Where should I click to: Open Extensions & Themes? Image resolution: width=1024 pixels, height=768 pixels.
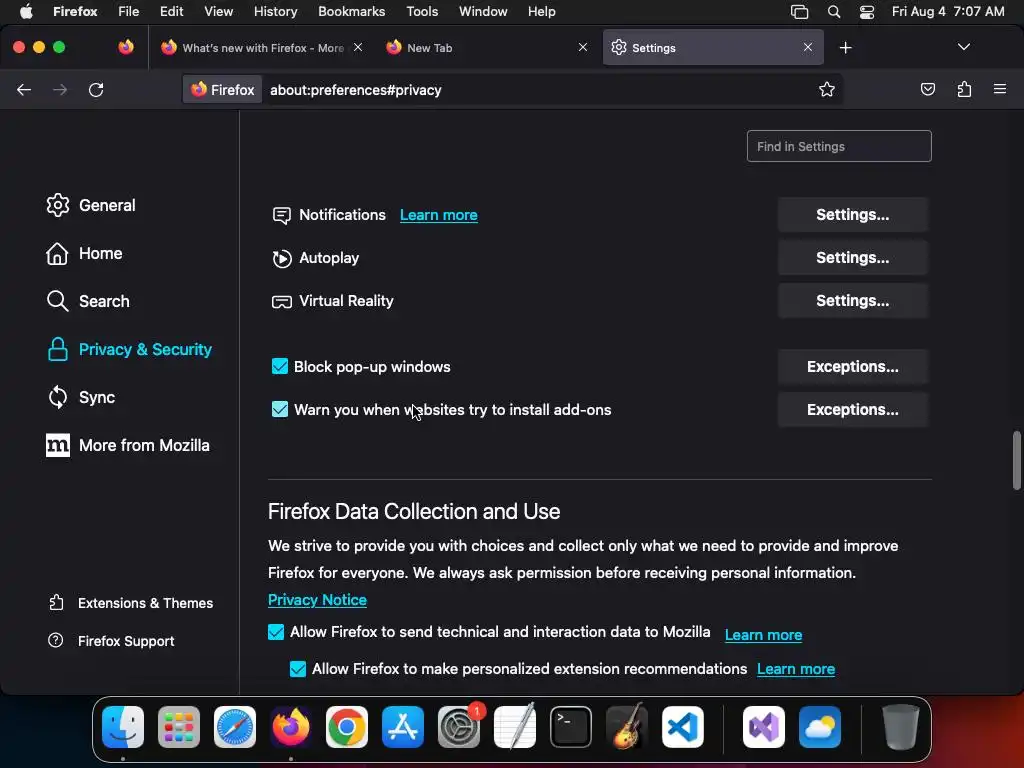point(131,603)
